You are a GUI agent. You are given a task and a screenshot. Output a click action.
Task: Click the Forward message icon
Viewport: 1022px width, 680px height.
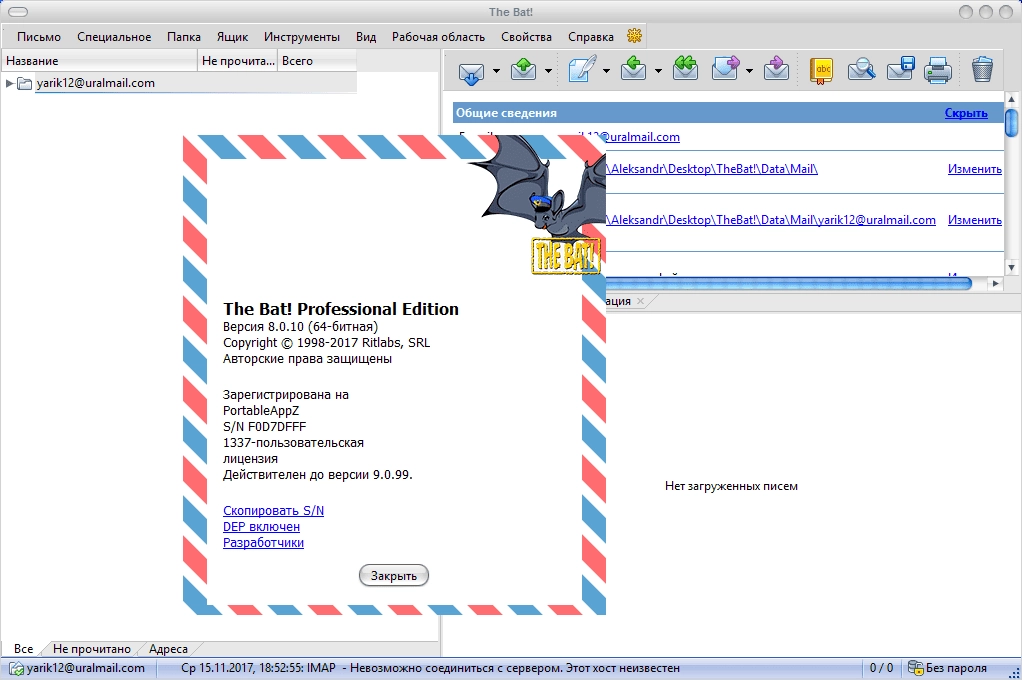click(725, 70)
